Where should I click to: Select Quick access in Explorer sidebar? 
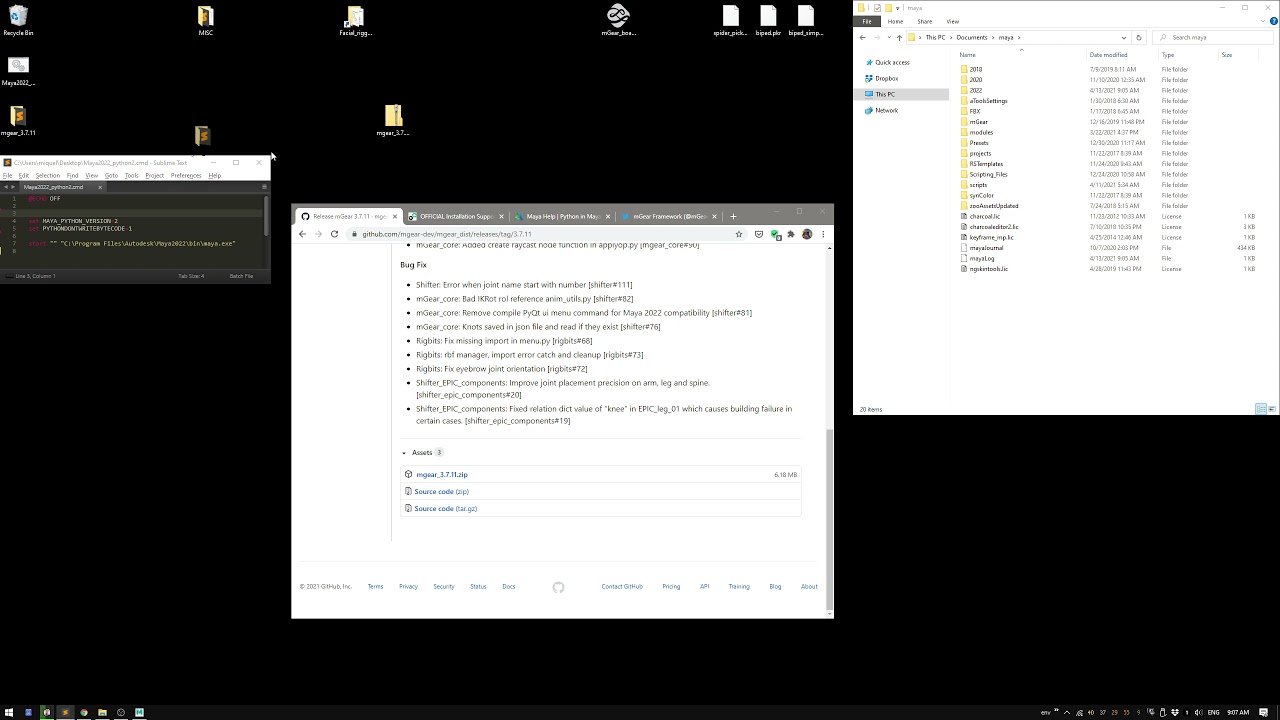pos(892,62)
